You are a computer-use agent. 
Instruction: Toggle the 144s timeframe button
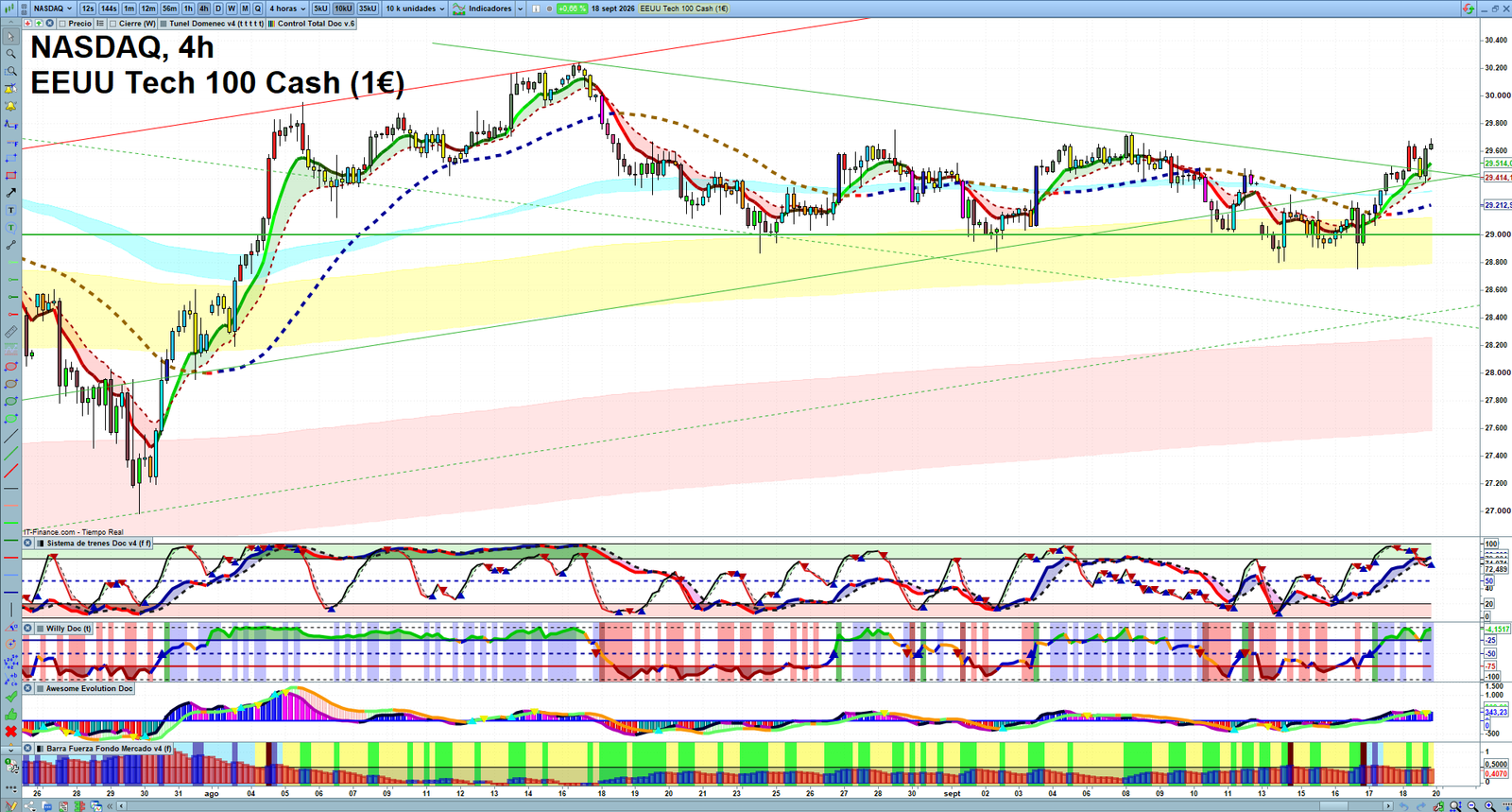tap(109, 9)
